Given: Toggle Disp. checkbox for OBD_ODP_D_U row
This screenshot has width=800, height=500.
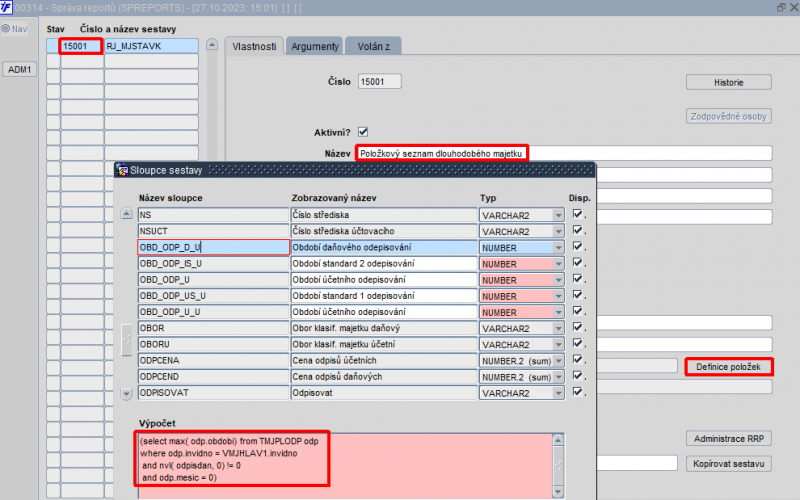Looking at the screenshot, I should pos(578,246).
